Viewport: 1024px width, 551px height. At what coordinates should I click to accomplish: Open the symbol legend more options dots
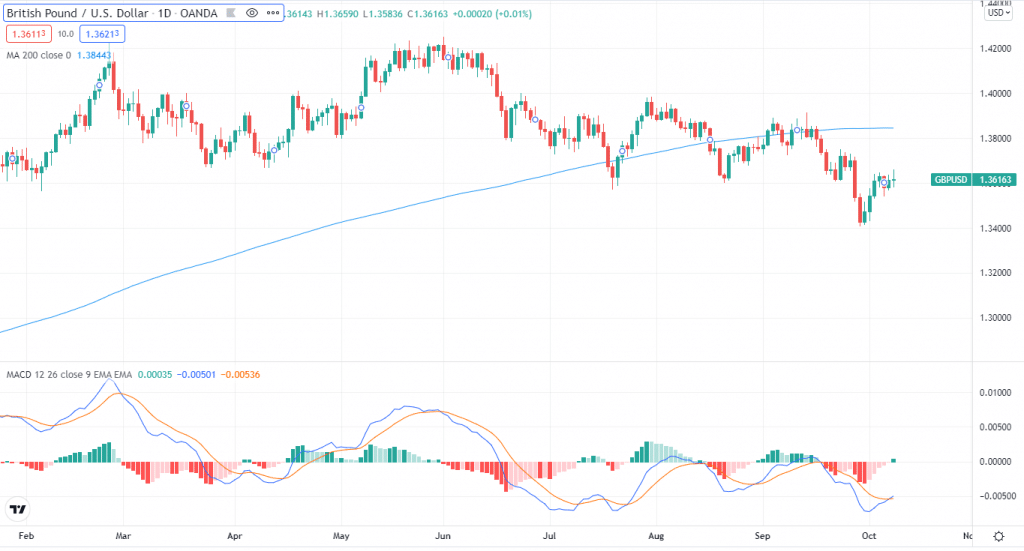tap(273, 13)
